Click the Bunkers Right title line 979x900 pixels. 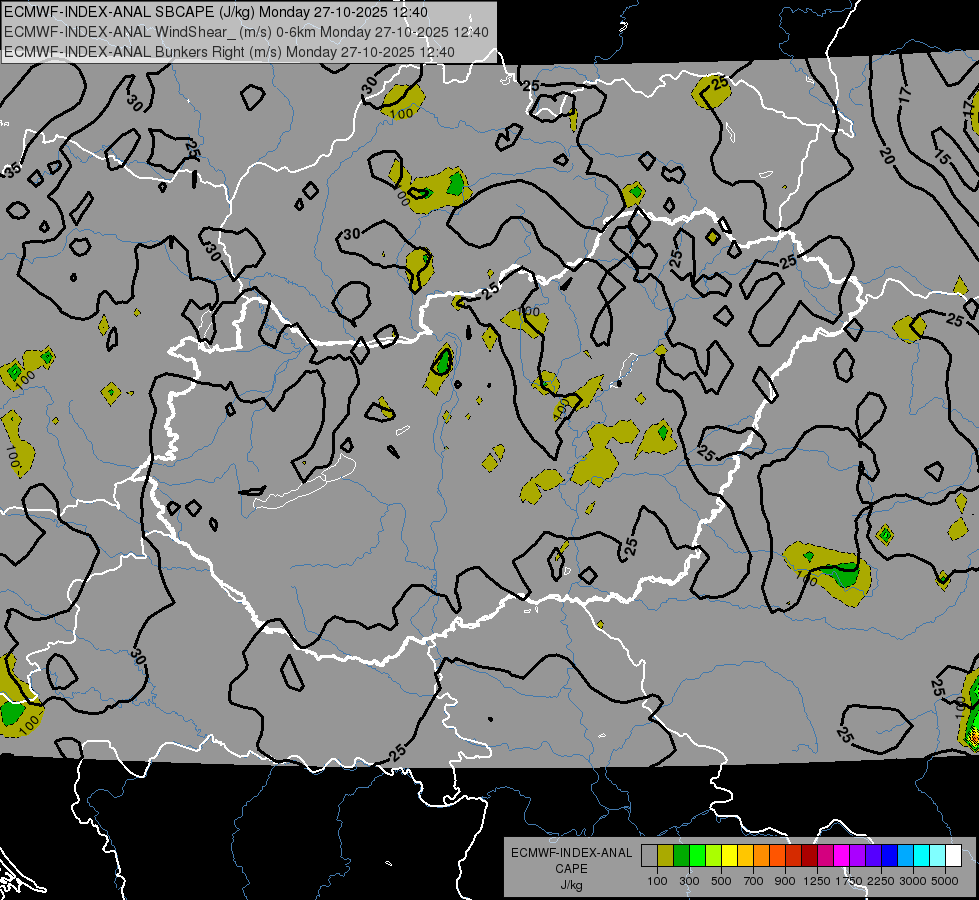click(229, 52)
